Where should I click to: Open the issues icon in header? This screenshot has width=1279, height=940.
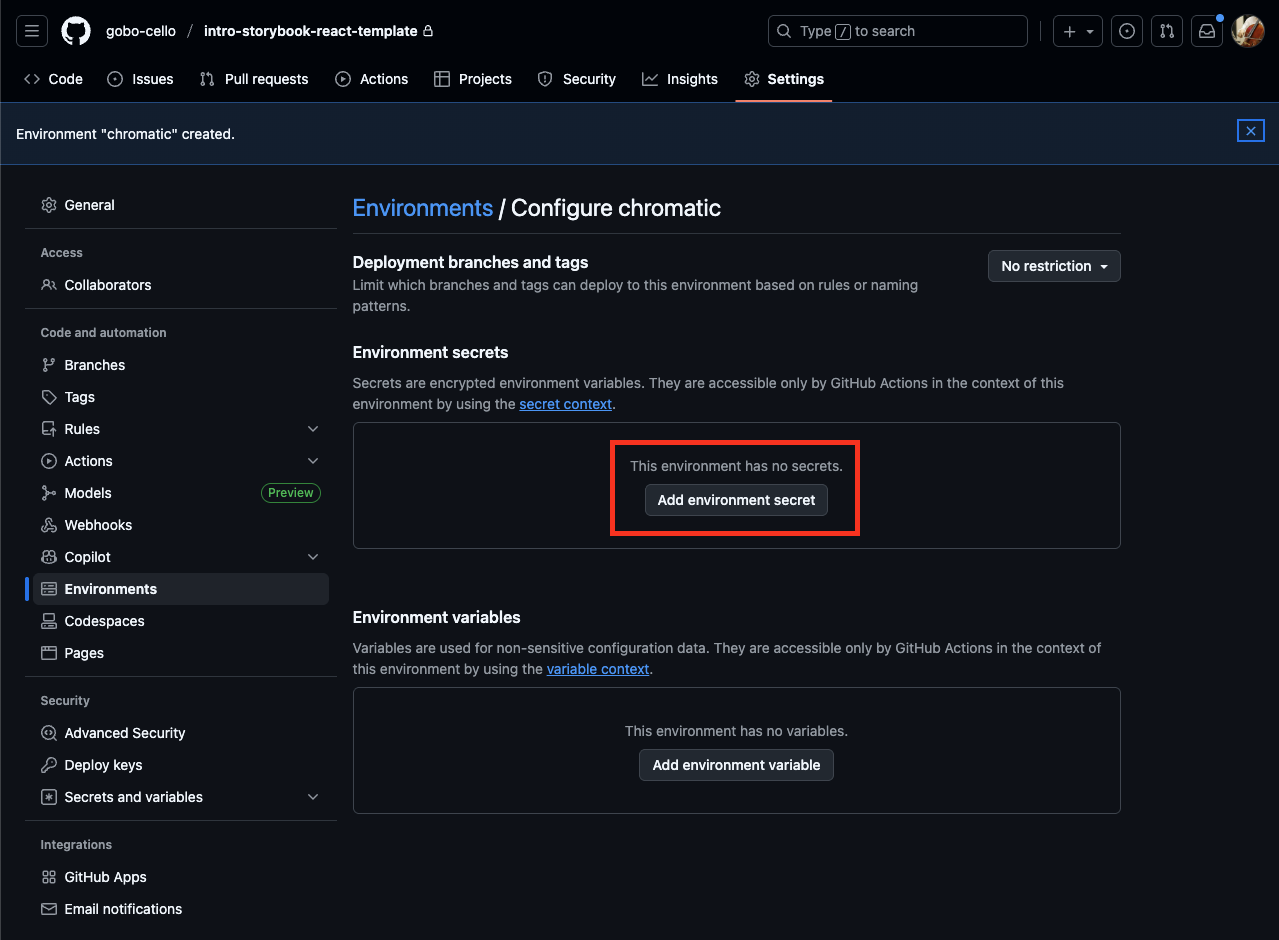pyautogui.click(x=1127, y=31)
